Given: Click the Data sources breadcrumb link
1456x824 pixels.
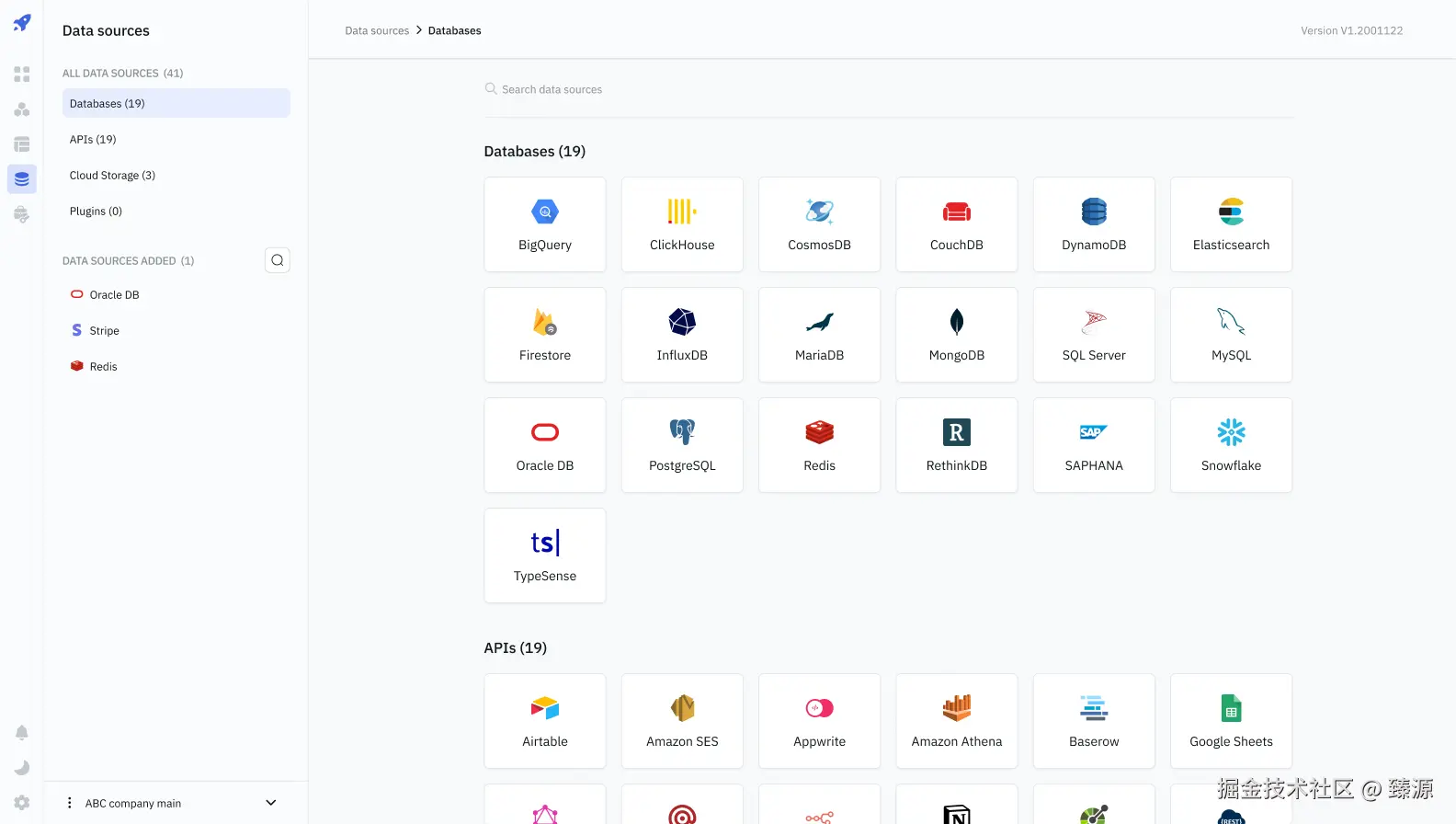Looking at the screenshot, I should (x=377, y=30).
